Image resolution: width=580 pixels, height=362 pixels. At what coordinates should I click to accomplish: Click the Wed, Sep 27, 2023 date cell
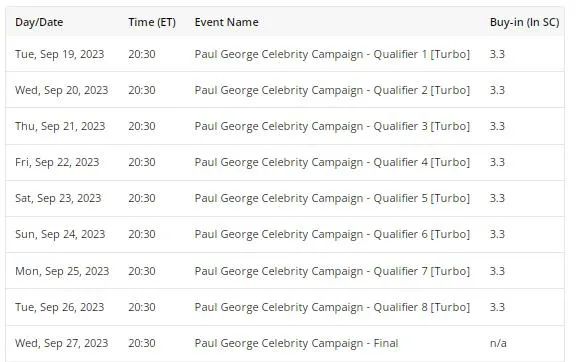click(61, 343)
